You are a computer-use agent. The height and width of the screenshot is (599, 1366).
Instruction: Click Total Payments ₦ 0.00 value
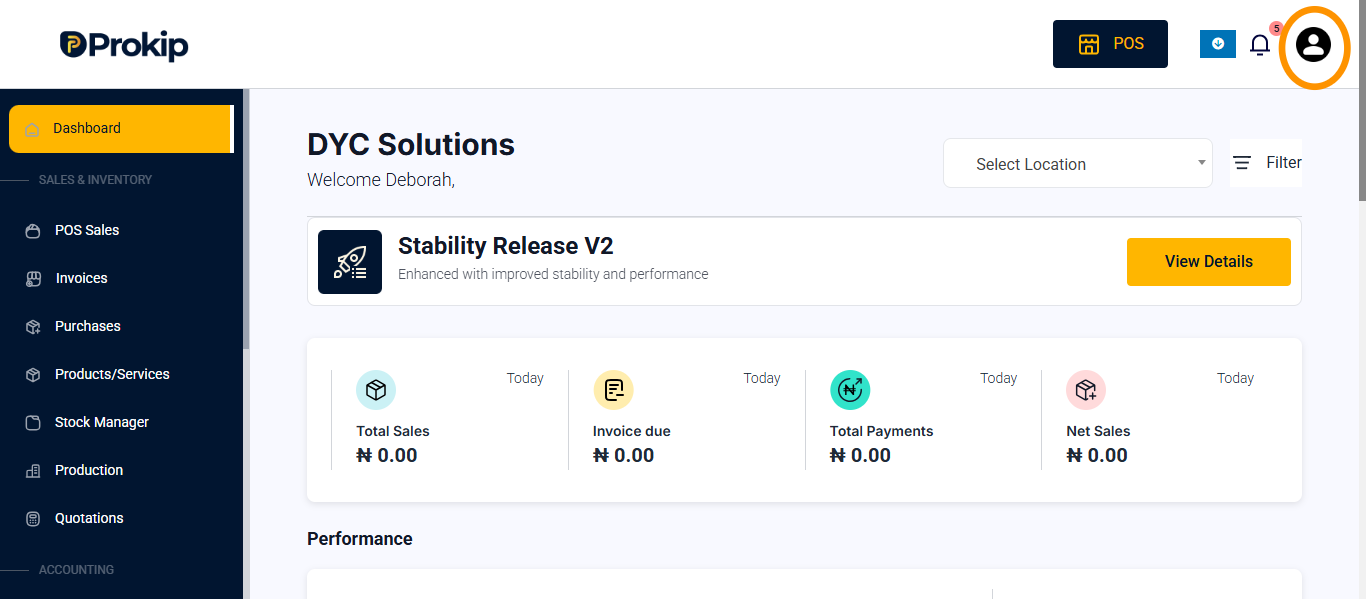pos(861,456)
